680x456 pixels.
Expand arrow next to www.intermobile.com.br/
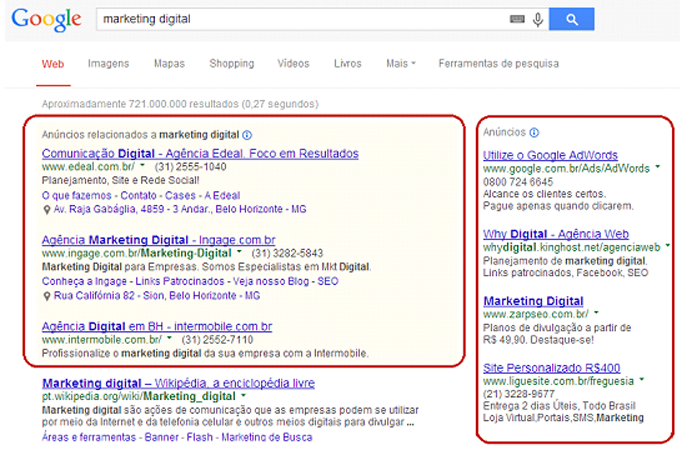click(x=169, y=338)
